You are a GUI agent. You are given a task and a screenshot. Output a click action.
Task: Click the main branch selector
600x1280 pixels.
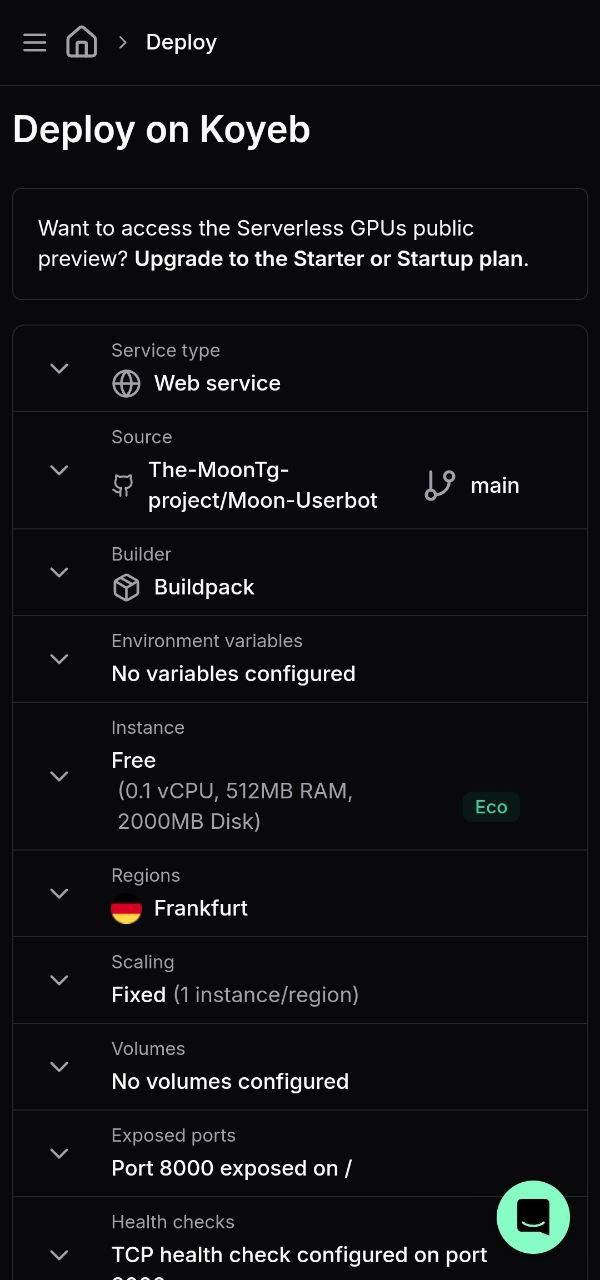point(495,485)
